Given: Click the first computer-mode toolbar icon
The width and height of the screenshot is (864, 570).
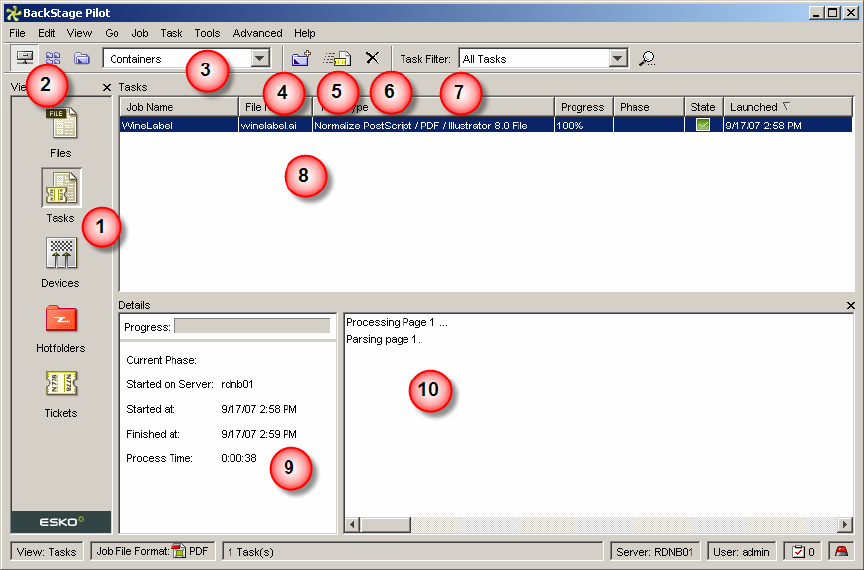Looking at the screenshot, I should 25,58.
